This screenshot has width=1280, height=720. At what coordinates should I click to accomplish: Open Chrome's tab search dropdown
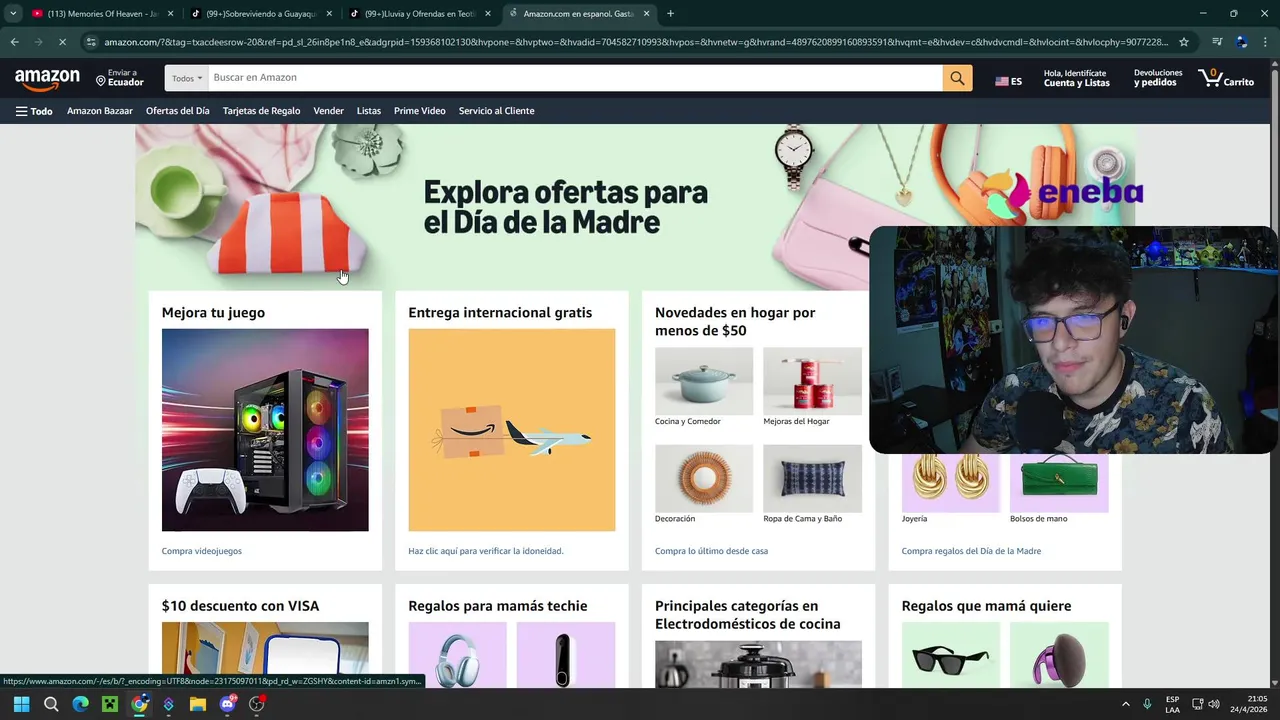point(13,14)
